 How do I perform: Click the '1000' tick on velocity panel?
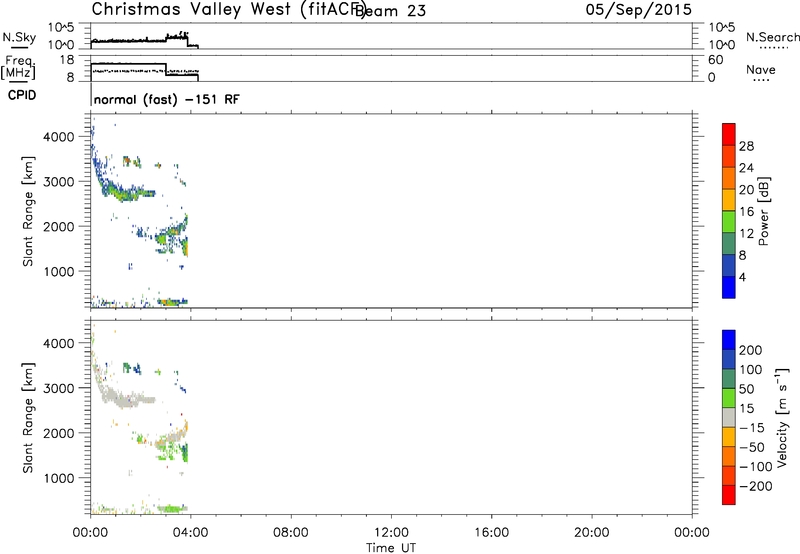point(59,478)
